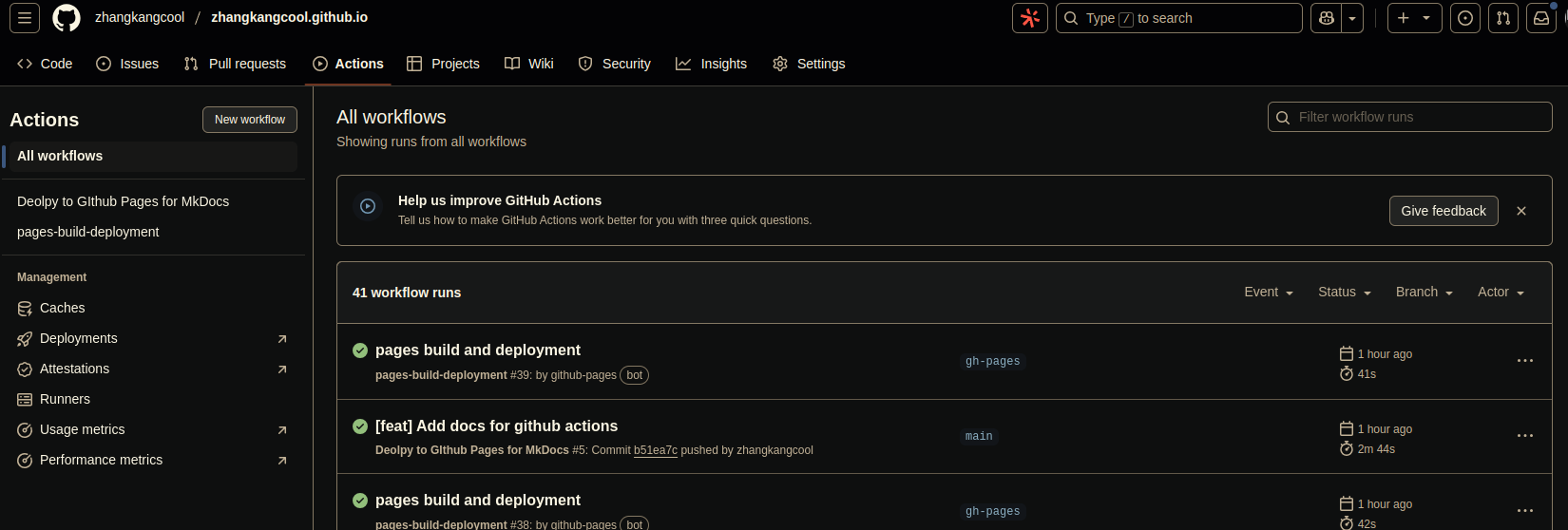This screenshot has height=530, width=1568.
Task: Open the Actor filter dropdown
Action: (x=1501, y=292)
